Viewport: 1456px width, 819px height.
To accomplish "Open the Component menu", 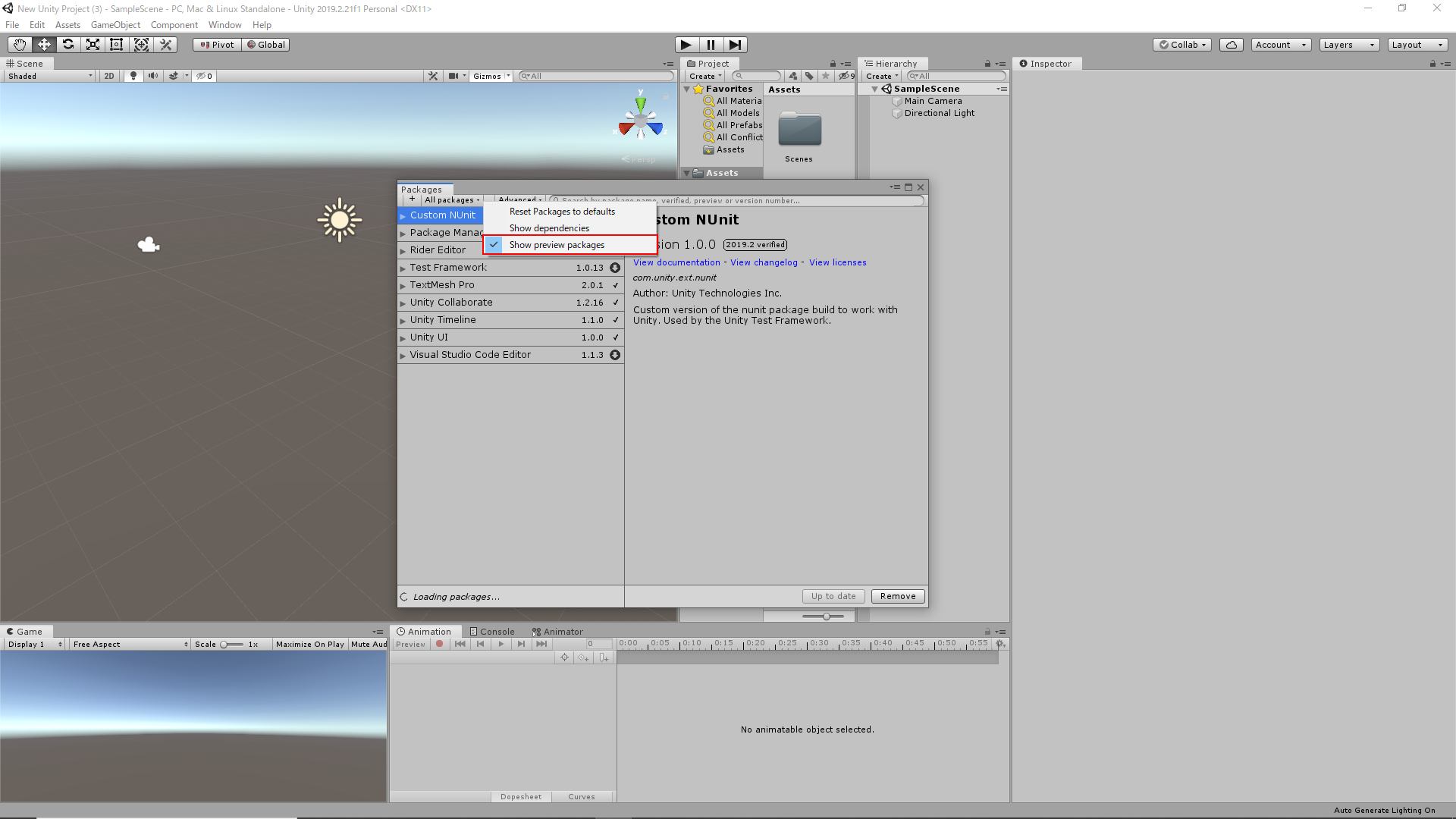I will (x=174, y=25).
